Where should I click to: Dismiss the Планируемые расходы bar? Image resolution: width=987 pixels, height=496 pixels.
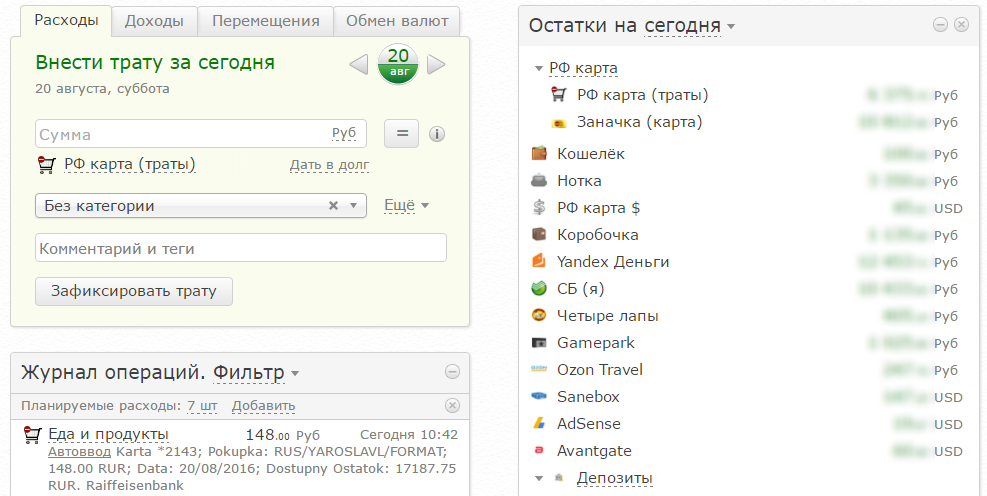click(x=452, y=405)
